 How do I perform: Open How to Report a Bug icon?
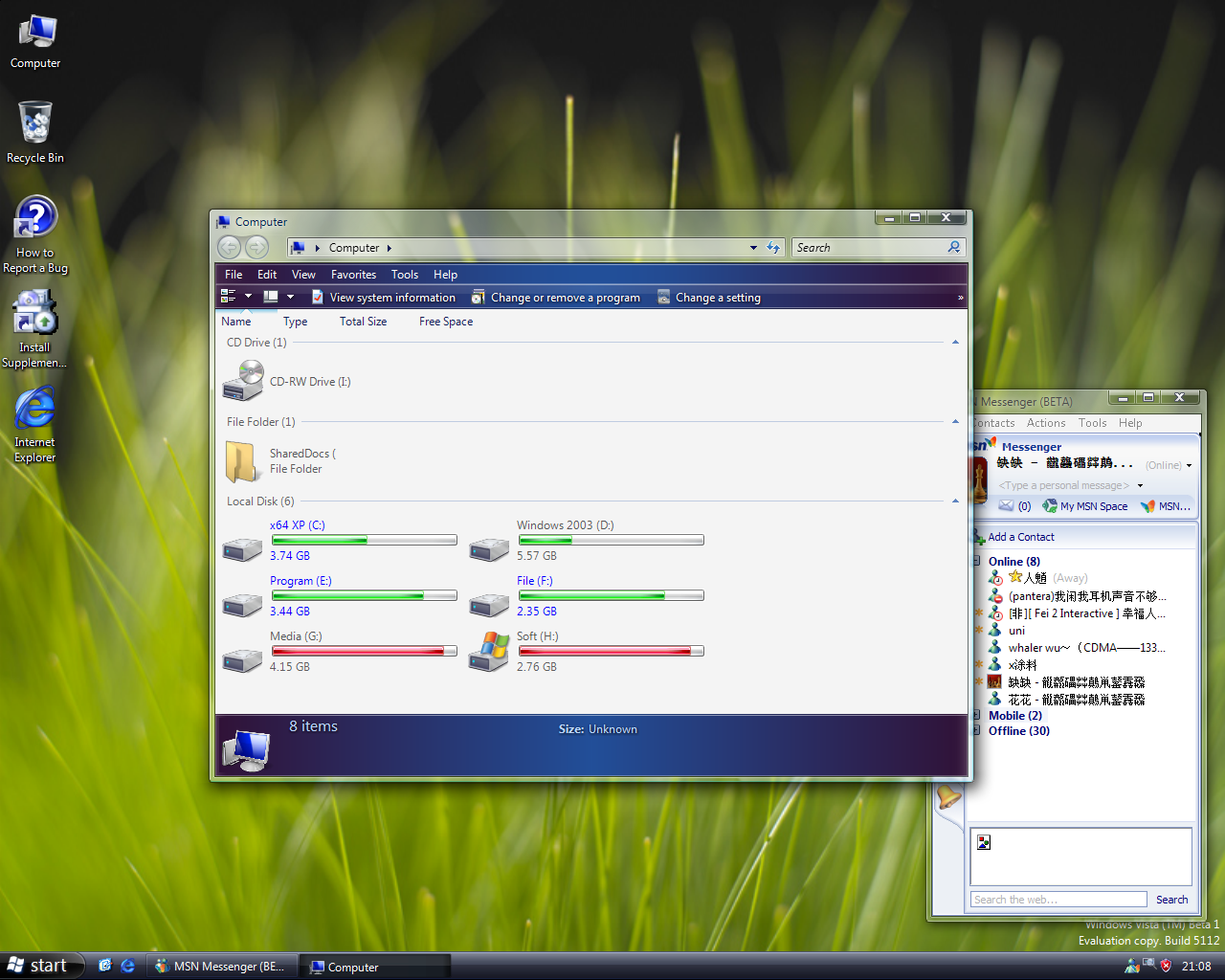(35, 235)
